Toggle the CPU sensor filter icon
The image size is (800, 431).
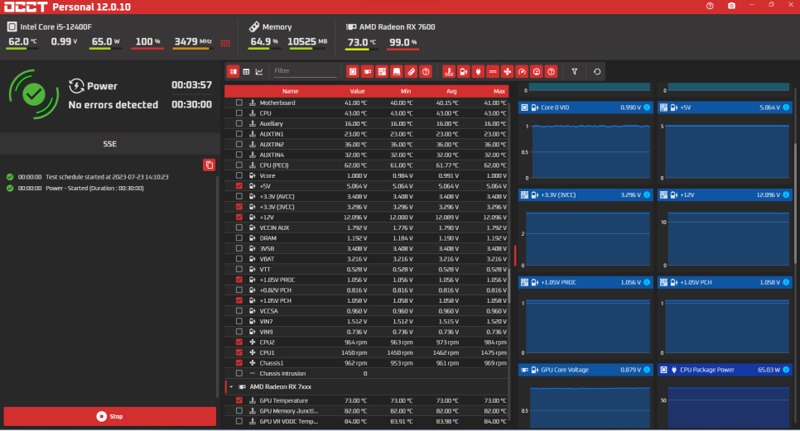[353, 71]
